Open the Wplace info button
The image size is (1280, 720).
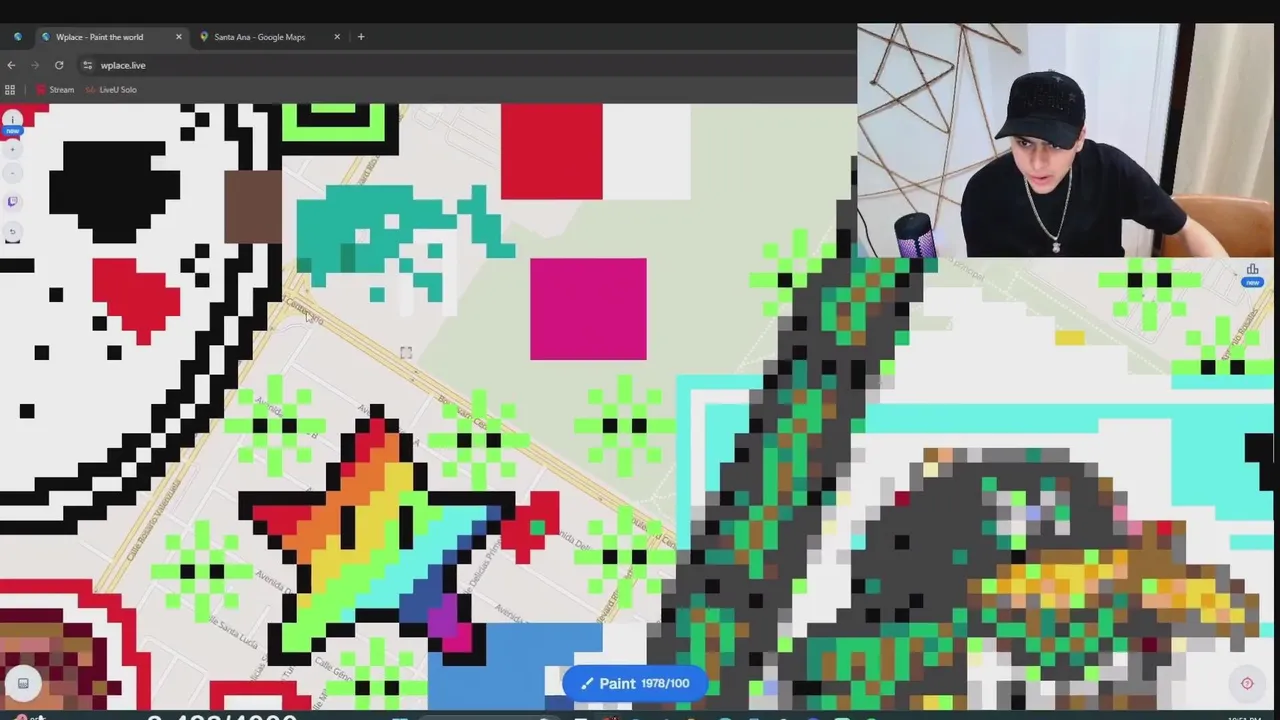pos(13,120)
